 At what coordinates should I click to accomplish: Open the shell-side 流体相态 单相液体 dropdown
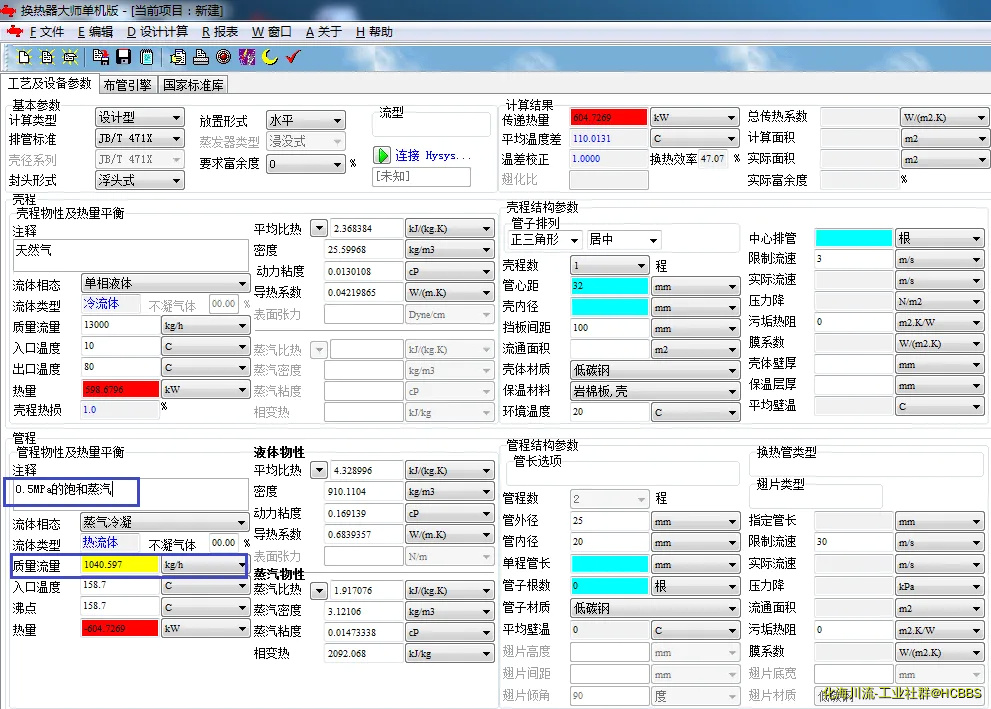coord(165,283)
